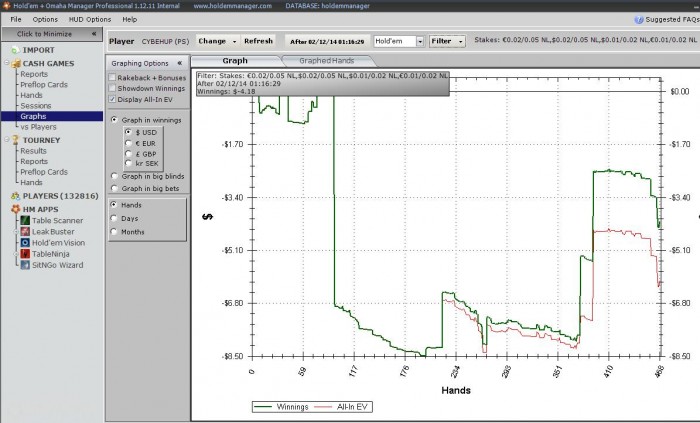
Task: Open the Hold'em game type combo box
Action: pyautogui.click(x=399, y=41)
